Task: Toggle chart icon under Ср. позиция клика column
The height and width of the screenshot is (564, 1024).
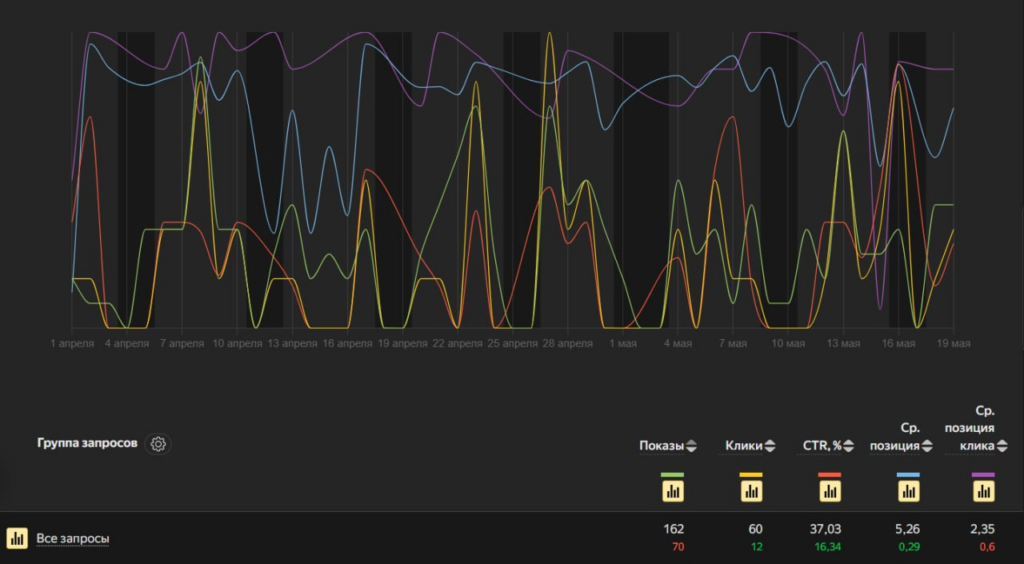Action: [984, 491]
